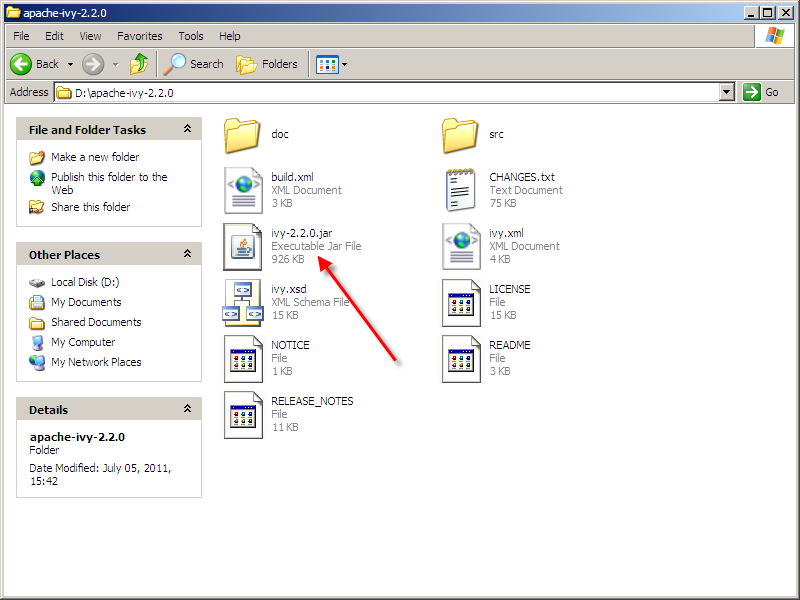
Task: Open the Tools menu
Action: [x=191, y=36]
